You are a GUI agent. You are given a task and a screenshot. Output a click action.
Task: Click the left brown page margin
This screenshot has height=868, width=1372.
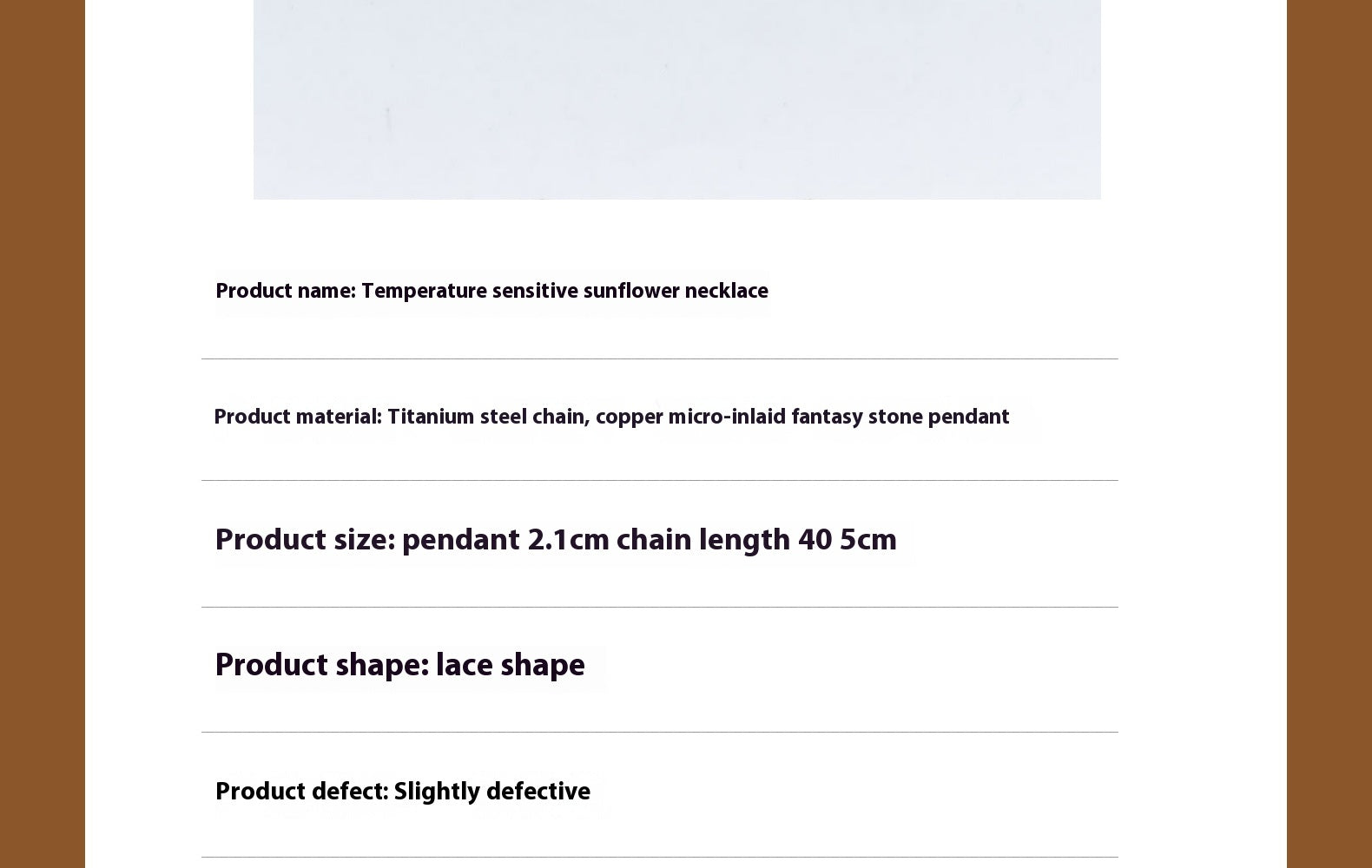tap(42, 434)
